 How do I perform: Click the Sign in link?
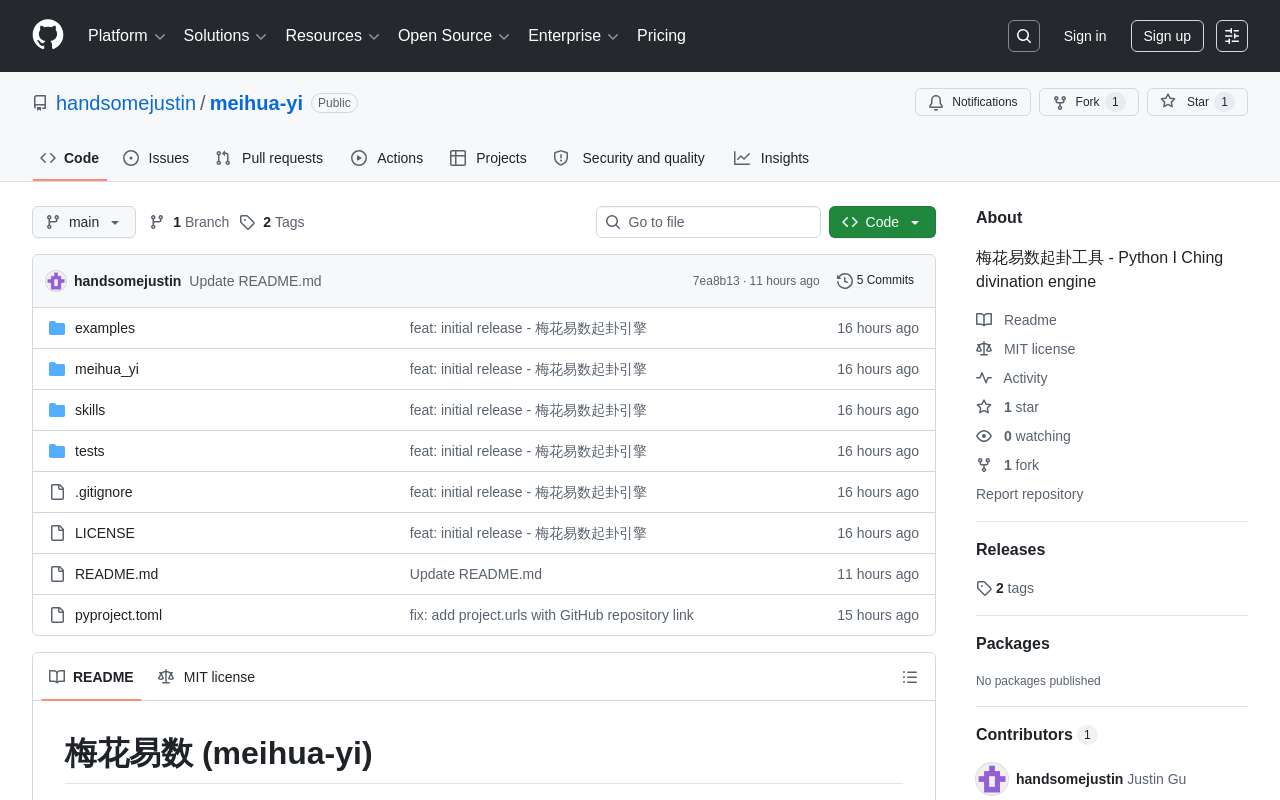(1085, 36)
